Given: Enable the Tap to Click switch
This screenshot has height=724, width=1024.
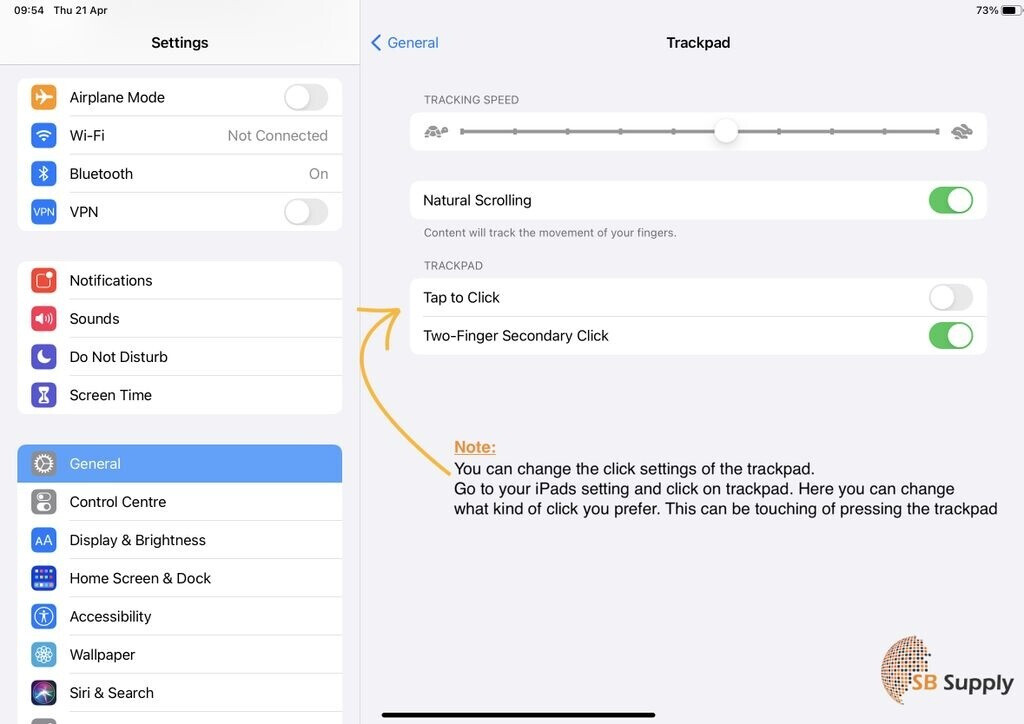Looking at the screenshot, I should click(x=950, y=297).
